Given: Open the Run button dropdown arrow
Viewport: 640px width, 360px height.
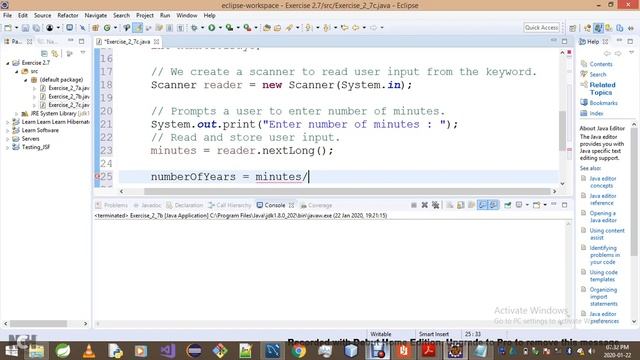Looking at the screenshot, I should (220, 28).
